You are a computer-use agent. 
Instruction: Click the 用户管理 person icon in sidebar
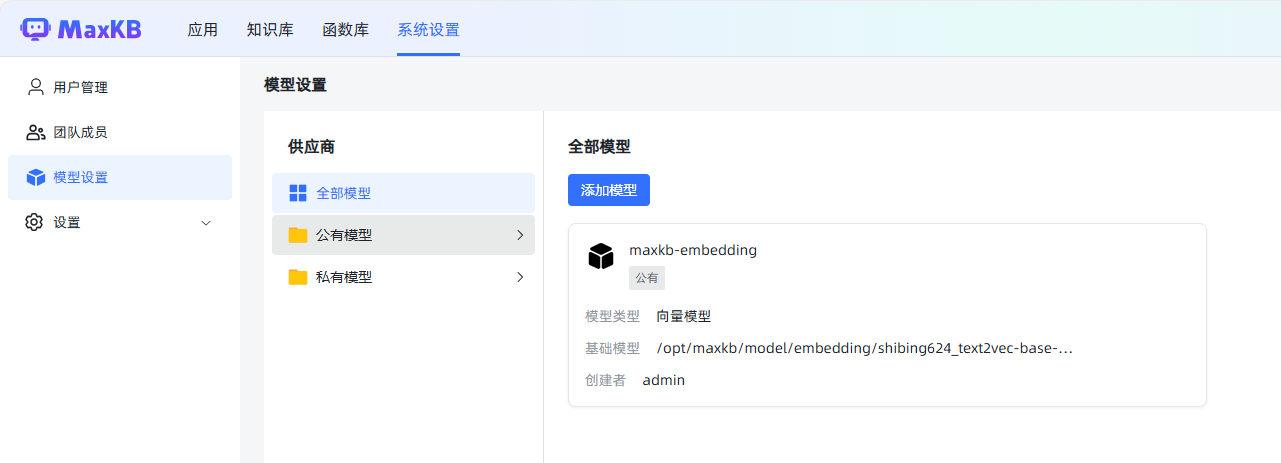(36, 87)
